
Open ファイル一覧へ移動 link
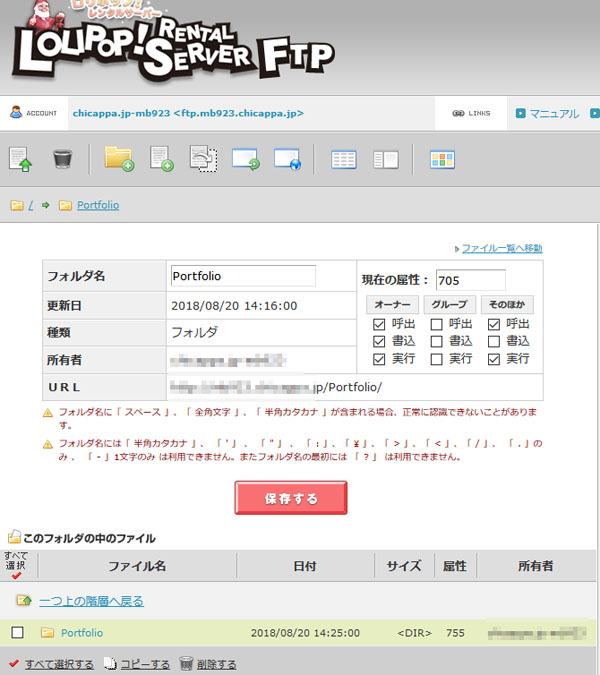pos(502,248)
